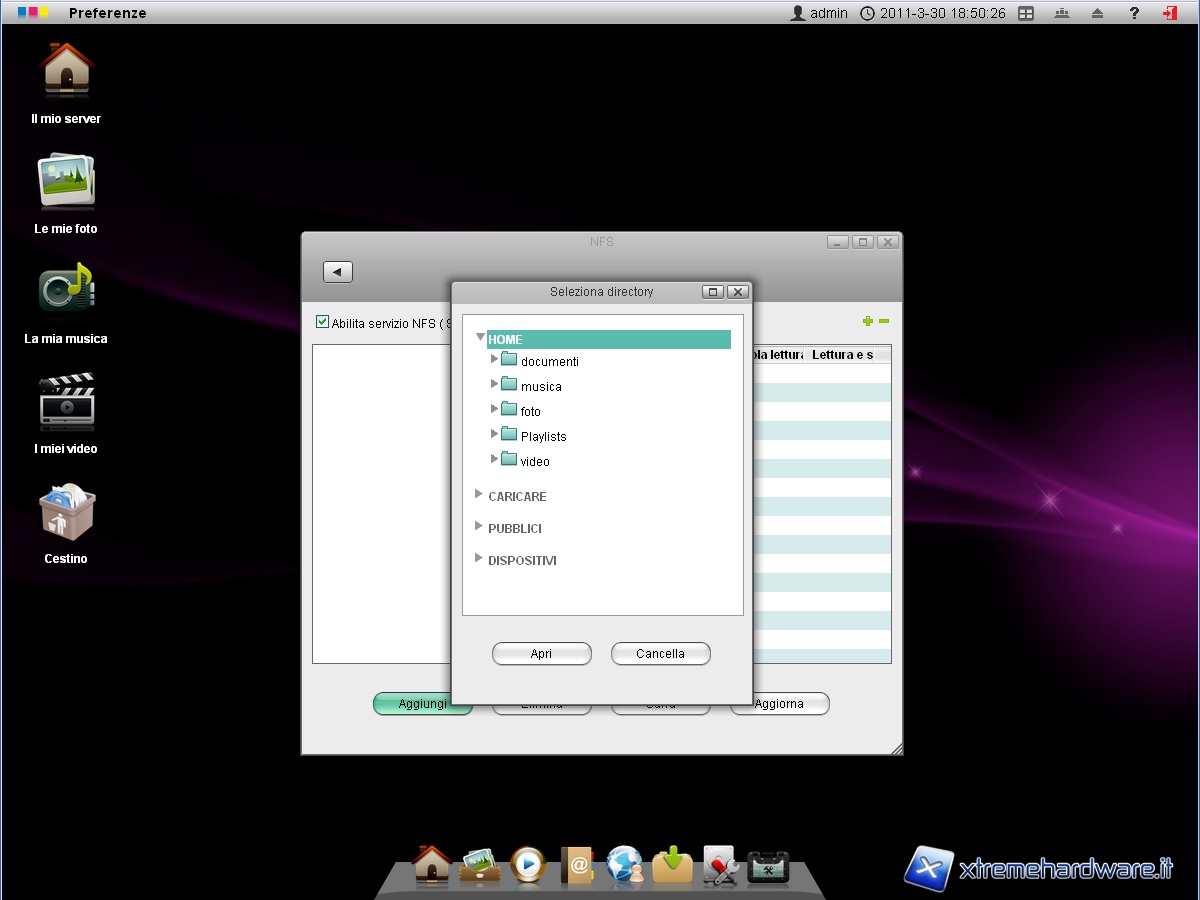
Task: Select the Playlists folder
Action: click(x=543, y=437)
